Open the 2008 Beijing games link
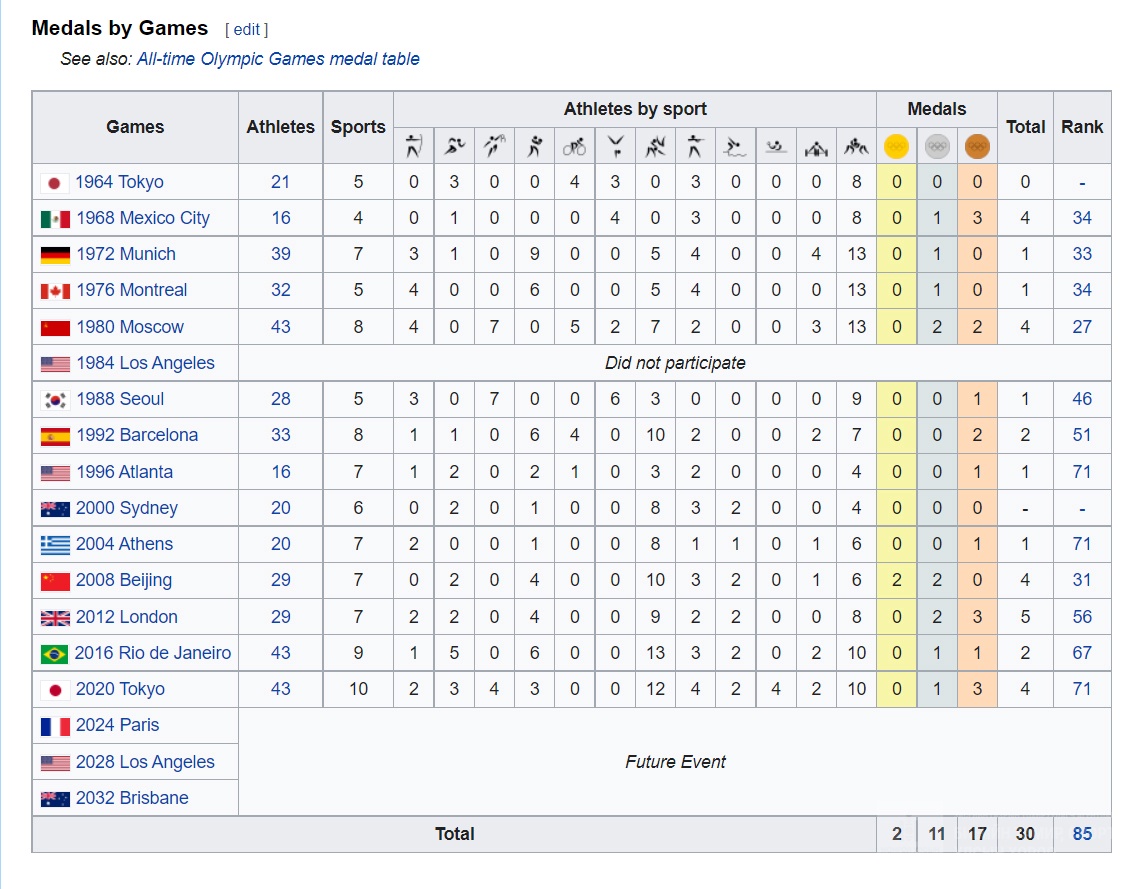The image size is (1137, 889). (124, 580)
